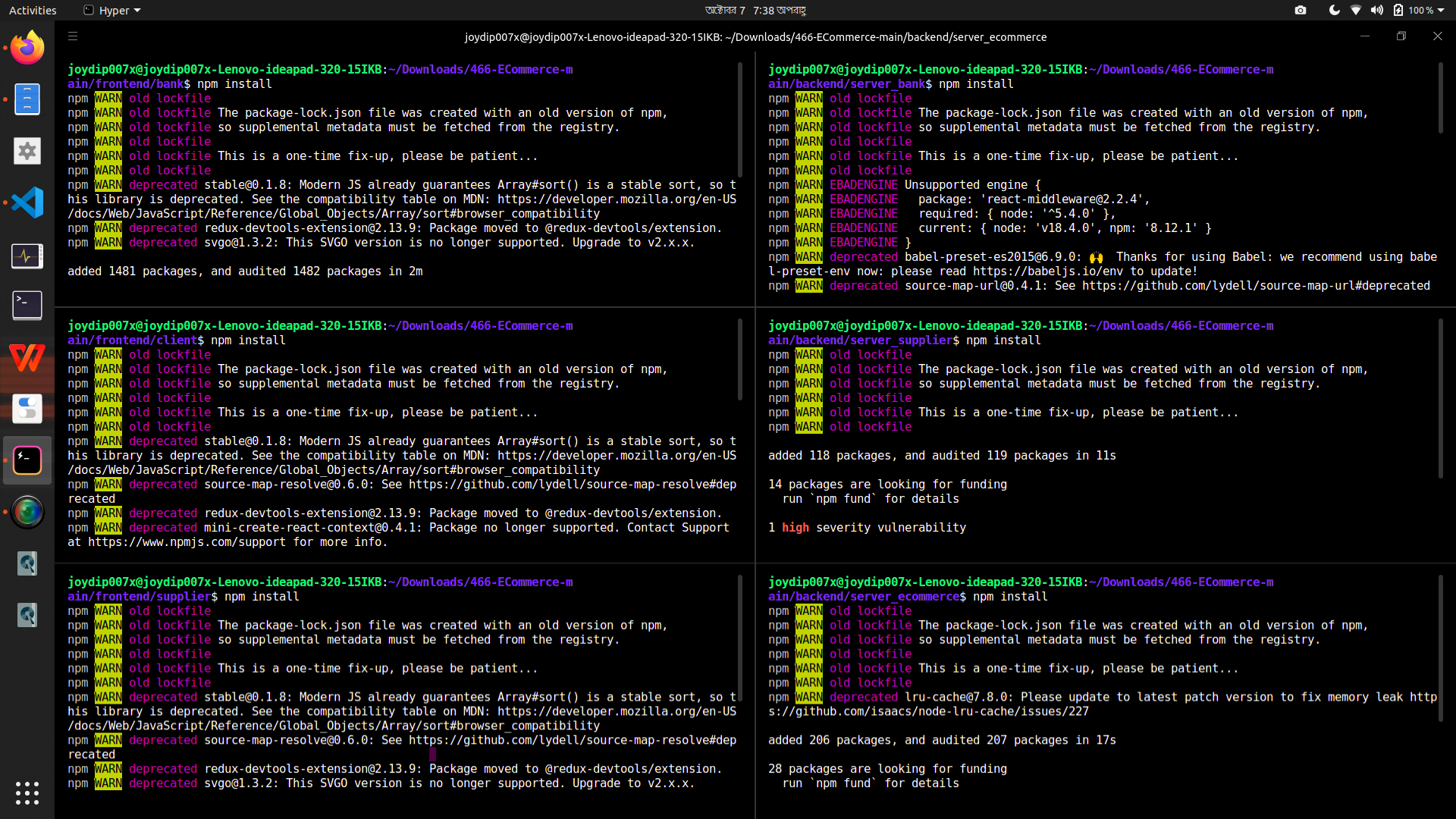Open System Monitor from the dock
1456x819 pixels.
(x=27, y=256)
